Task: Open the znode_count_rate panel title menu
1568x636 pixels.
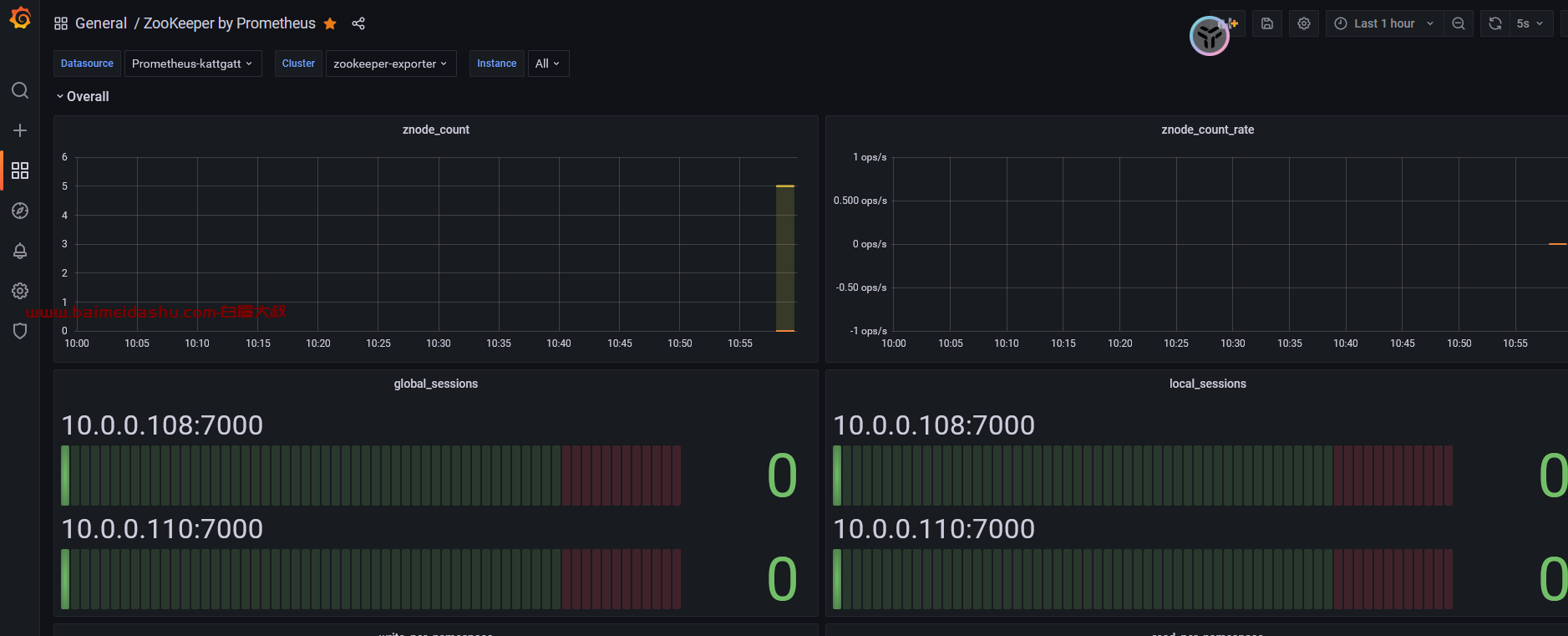Action: 1207,130
